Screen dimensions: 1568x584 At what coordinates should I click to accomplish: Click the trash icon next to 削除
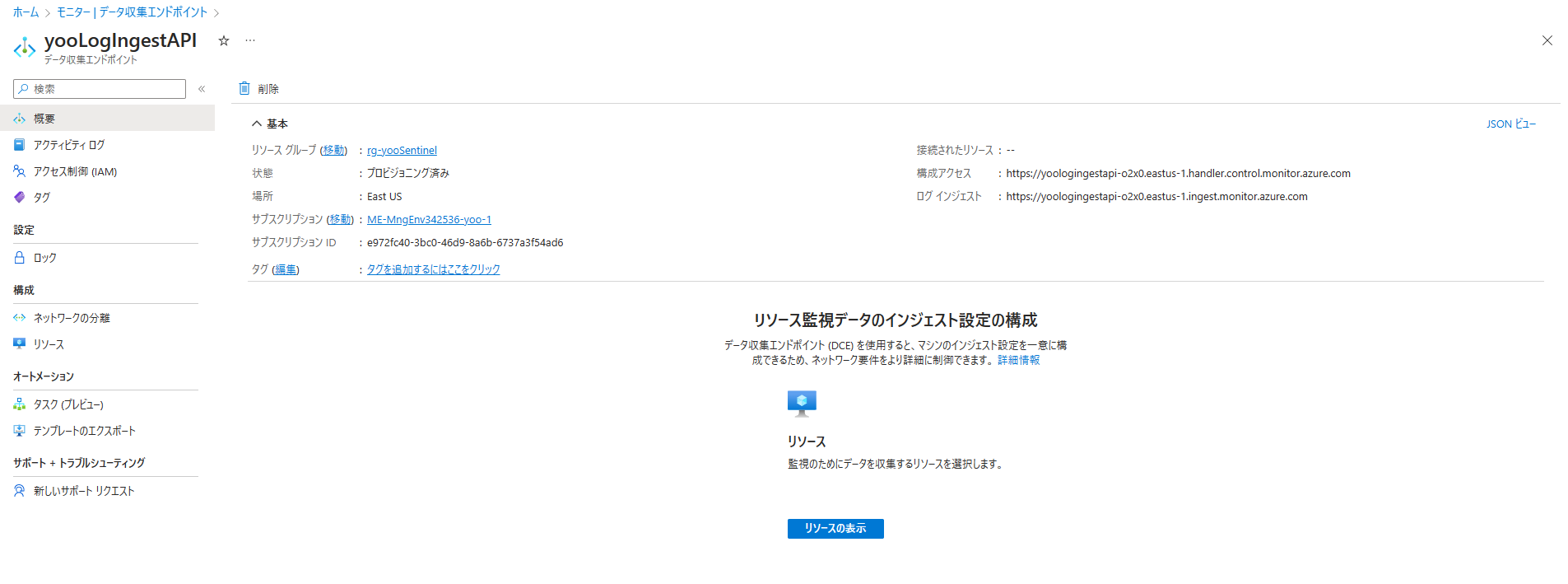point(244,88)
